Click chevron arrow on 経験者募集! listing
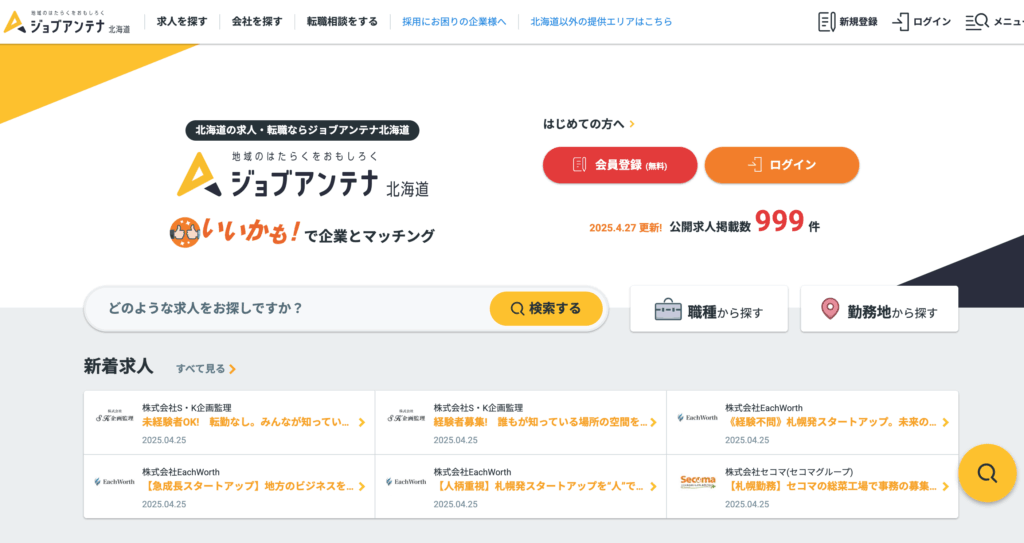The width and height of the screenshot is (1024, 543). click(x=653, y=423)
